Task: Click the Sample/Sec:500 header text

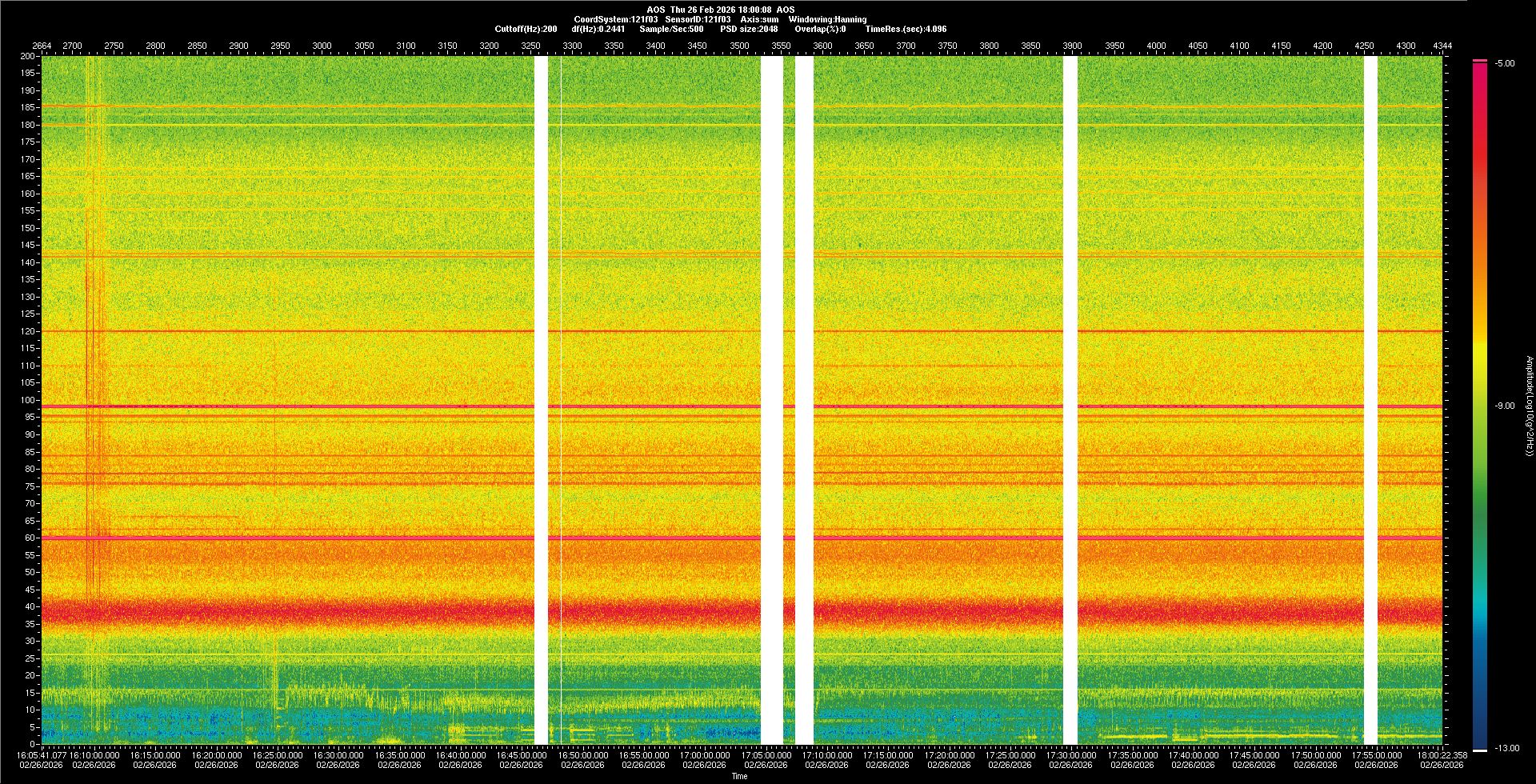Action: click(671, 29)
